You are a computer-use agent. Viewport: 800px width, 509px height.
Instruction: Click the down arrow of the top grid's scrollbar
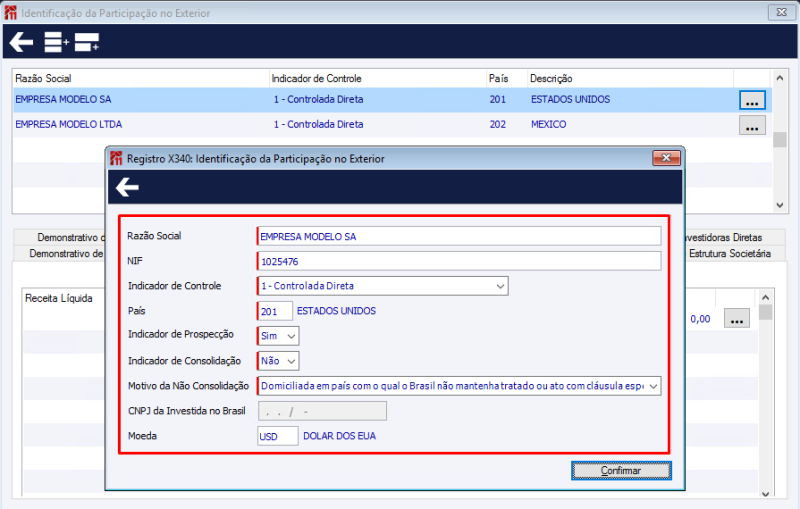pos(780,205)
